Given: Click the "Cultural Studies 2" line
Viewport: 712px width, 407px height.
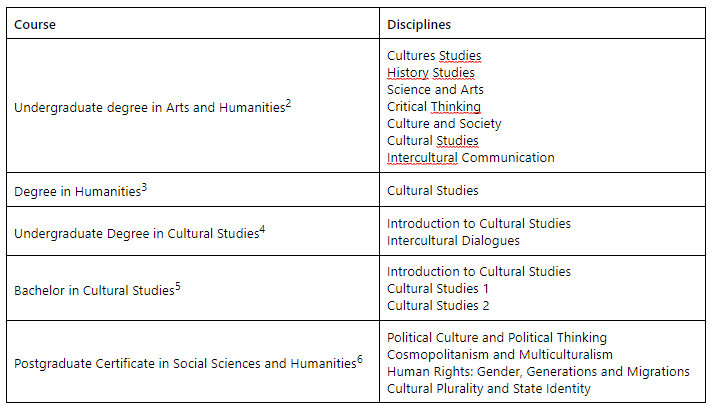Looking at the screenshot, I should 438,306.
